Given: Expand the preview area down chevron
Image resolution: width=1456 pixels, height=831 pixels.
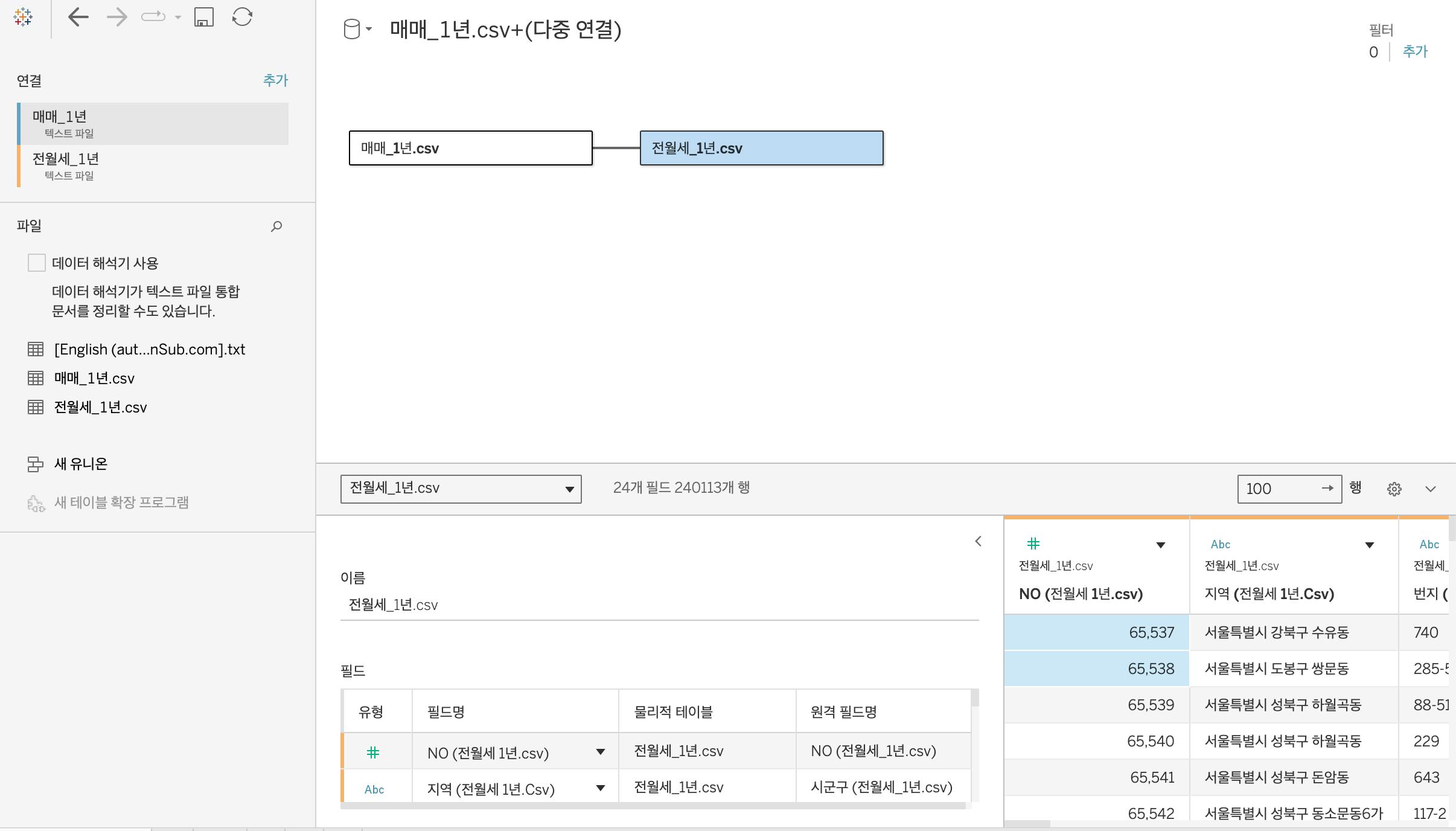Looking at the screenshot, I should click(1430, 489).
